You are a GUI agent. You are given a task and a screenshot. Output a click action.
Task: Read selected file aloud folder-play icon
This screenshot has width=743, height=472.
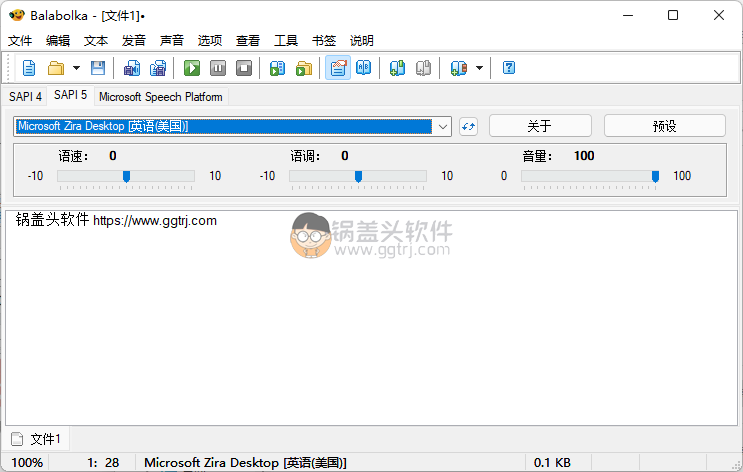(304, 68)
